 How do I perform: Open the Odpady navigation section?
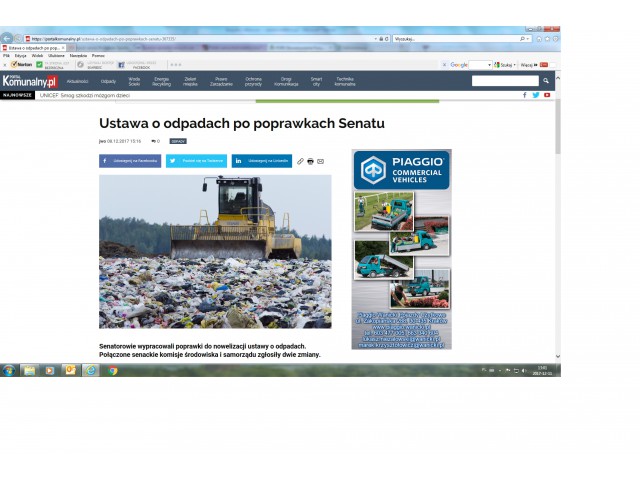pyautogui.click(x=108, y=81)
